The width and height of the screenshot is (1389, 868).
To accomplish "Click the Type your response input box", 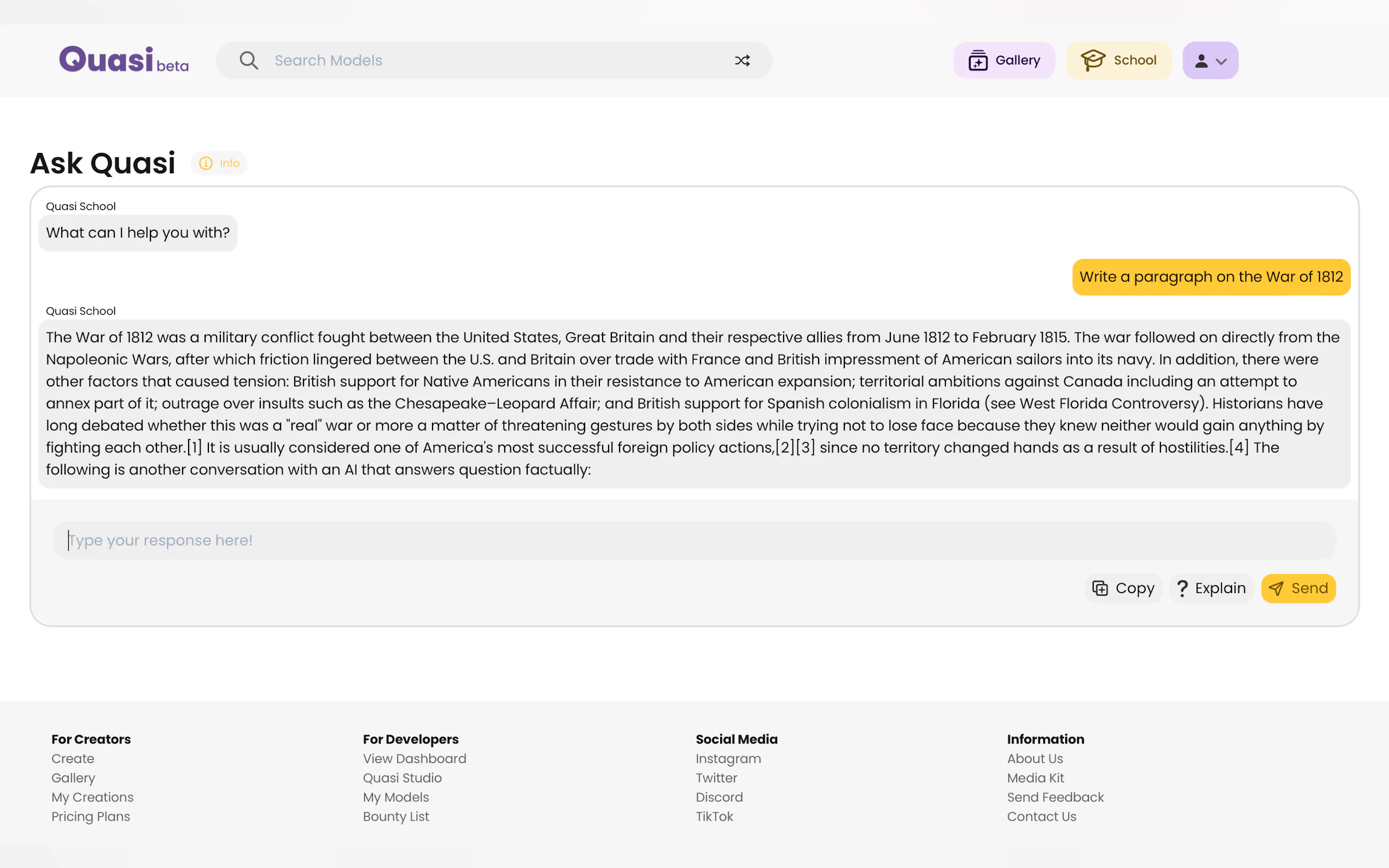I will (x=693, y=540).
